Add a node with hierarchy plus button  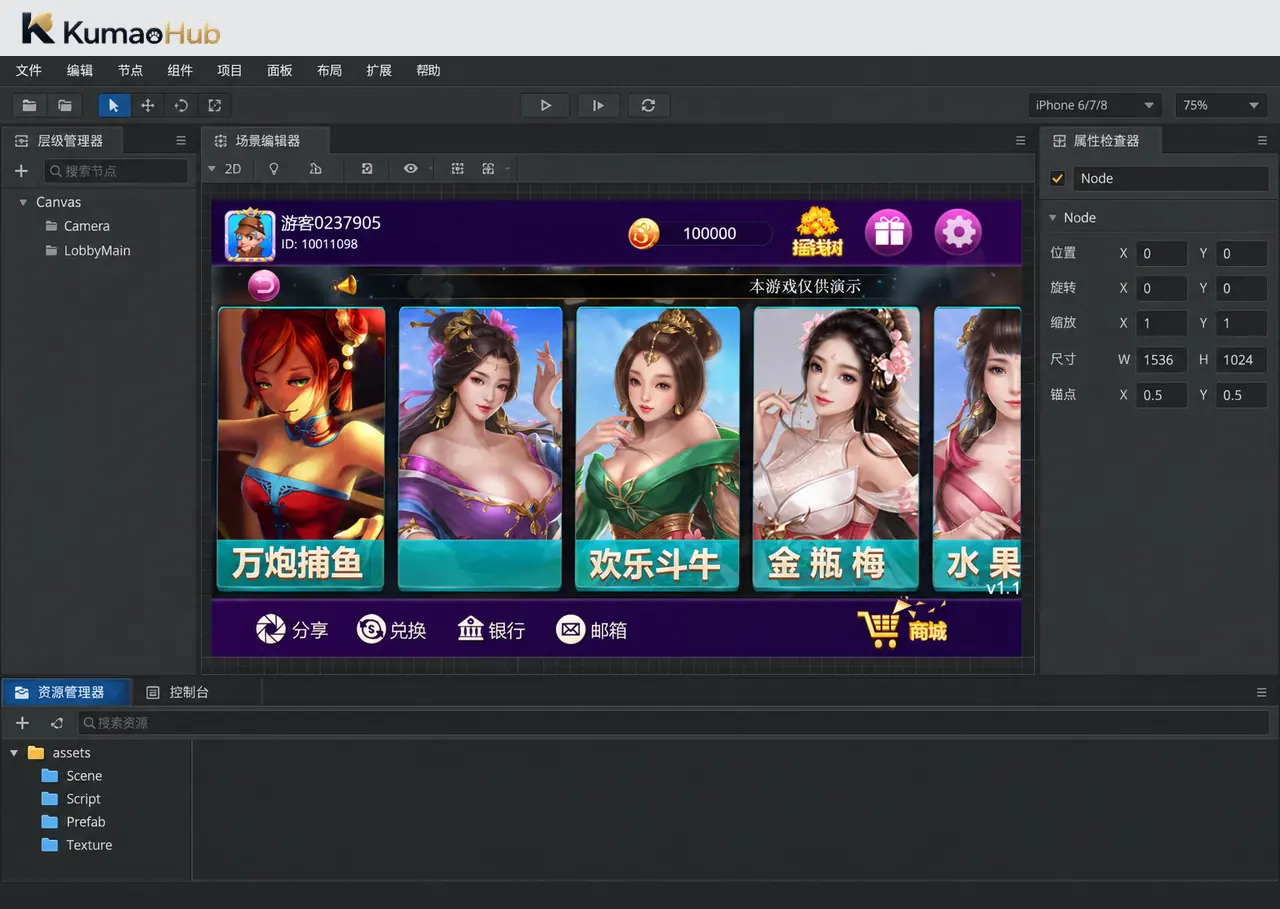pos(21,171)
